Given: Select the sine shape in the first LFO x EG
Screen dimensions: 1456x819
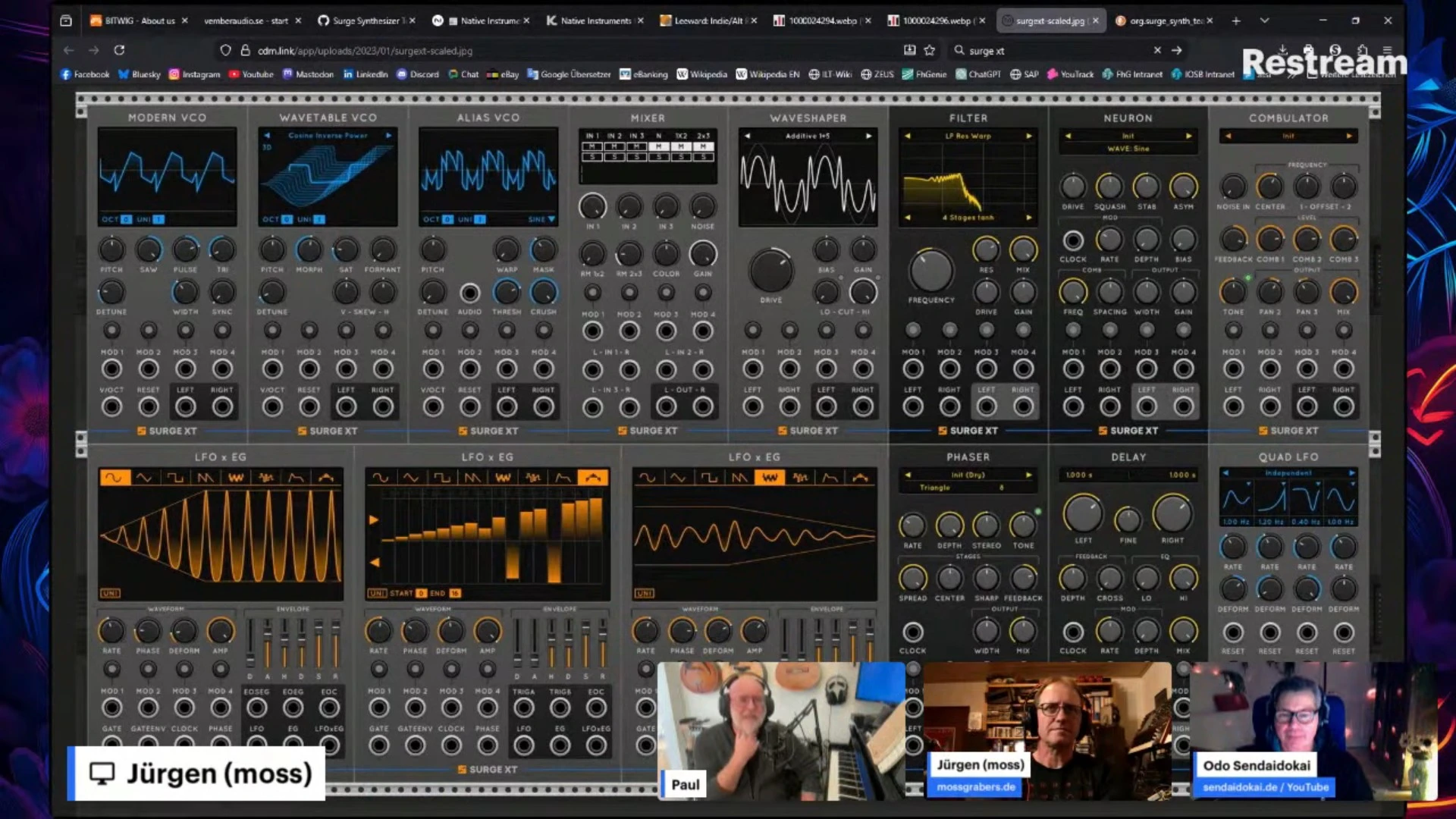Looking at the screenshot, I should point(114,478).
